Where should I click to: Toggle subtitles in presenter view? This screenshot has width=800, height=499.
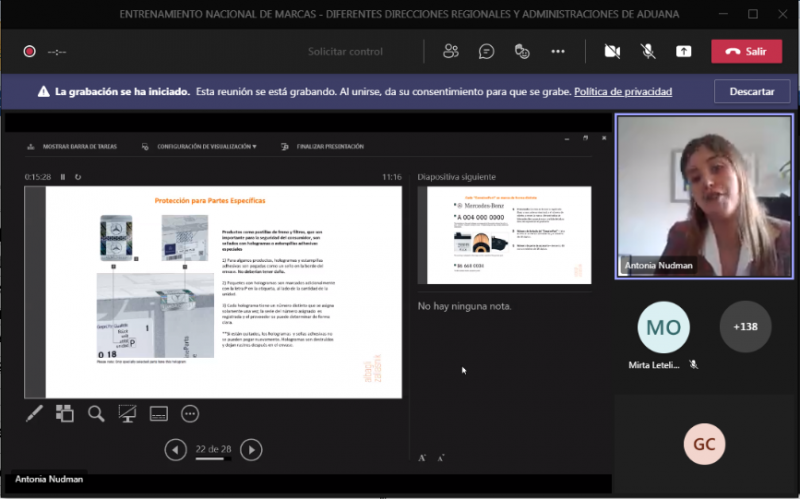coord(159,413)
